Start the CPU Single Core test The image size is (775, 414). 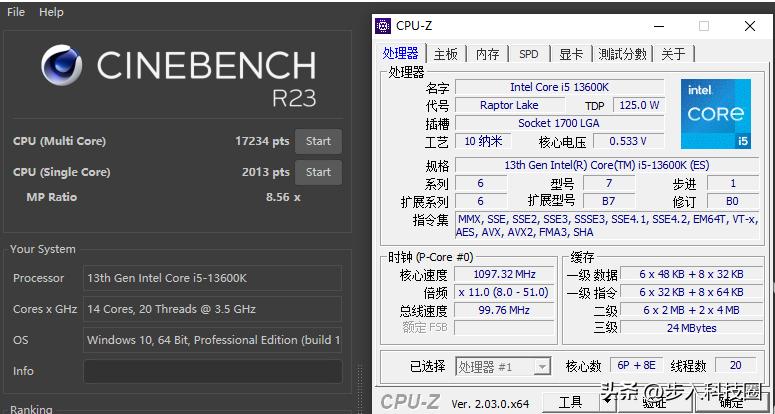(x=318, y=172)
